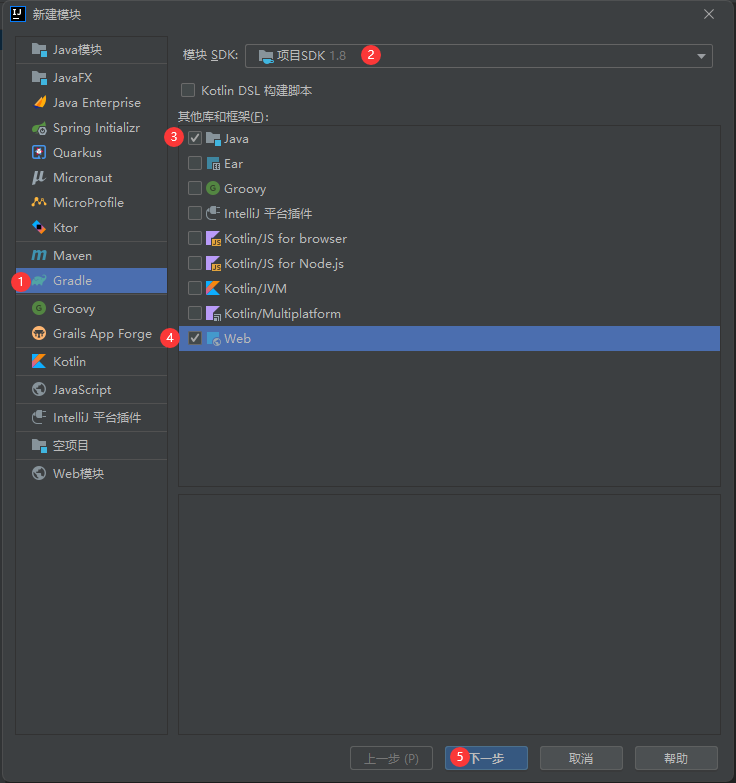Uncheck the Java framework checkbox

tap(195, 138)
